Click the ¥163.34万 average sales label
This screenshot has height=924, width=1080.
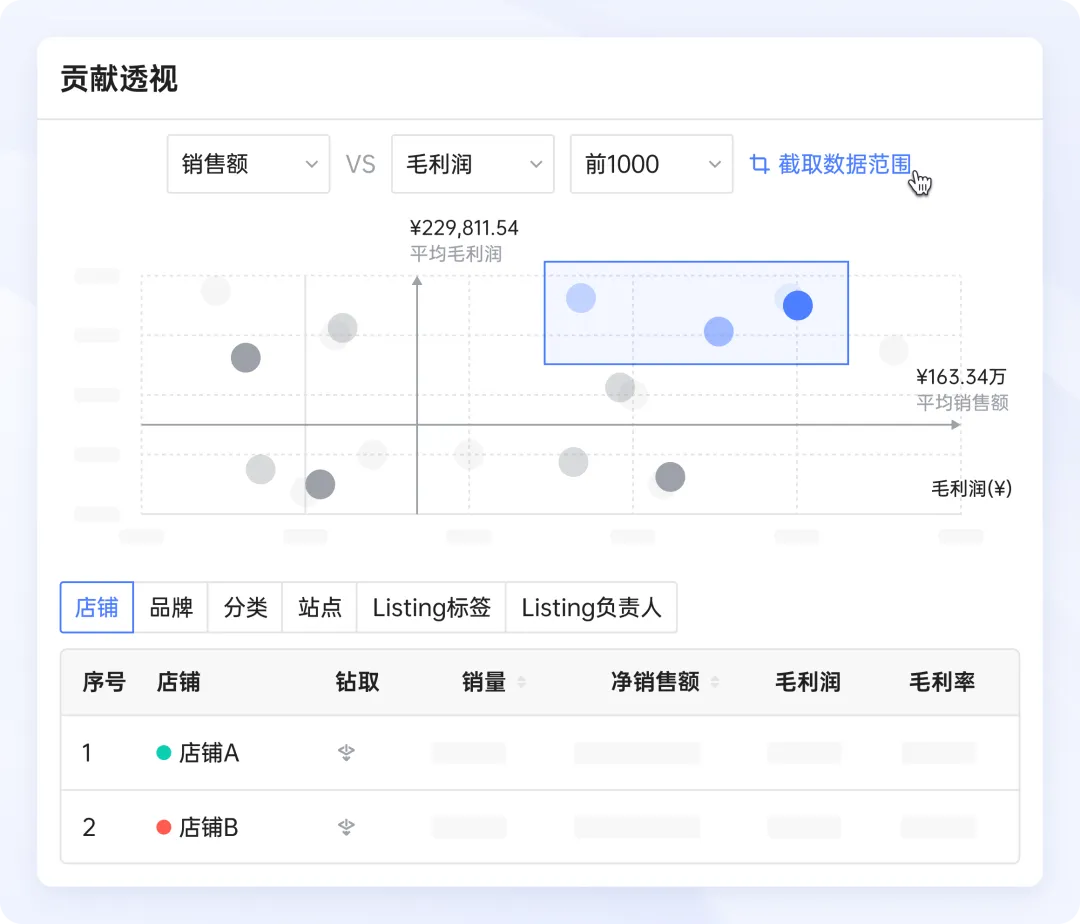point(961,377)
